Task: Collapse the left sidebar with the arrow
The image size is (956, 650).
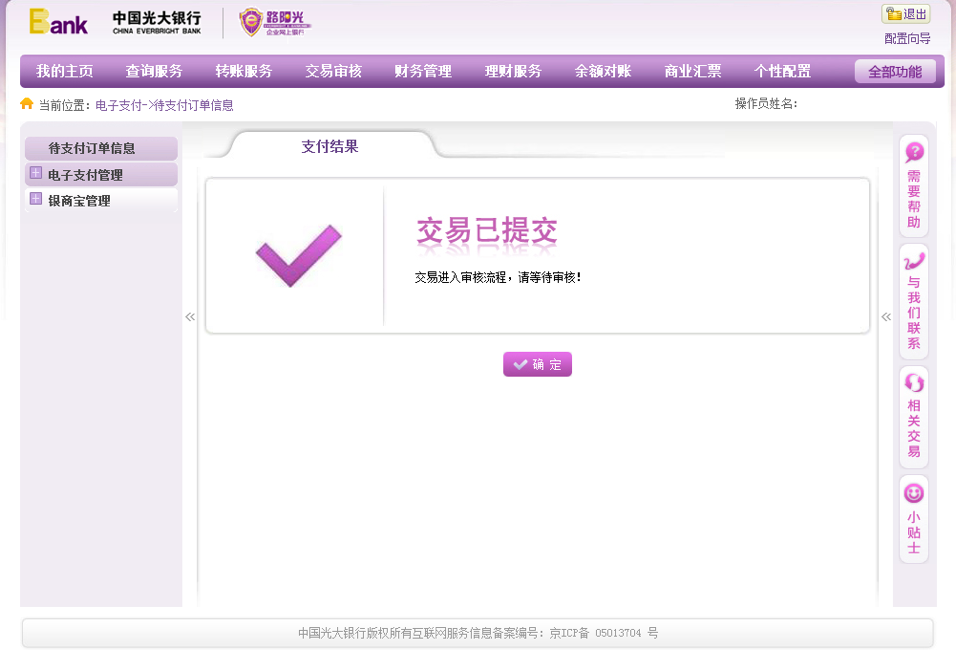Action: click(190, 316)
